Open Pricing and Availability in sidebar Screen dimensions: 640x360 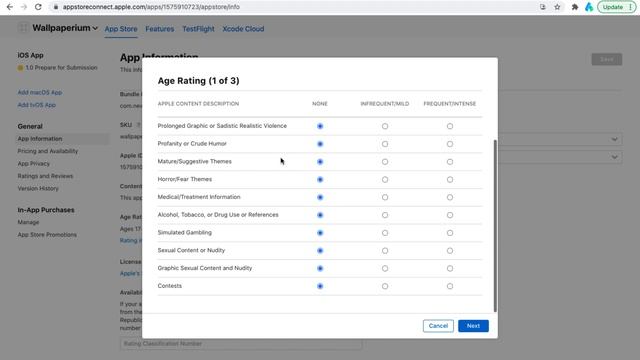47,151
